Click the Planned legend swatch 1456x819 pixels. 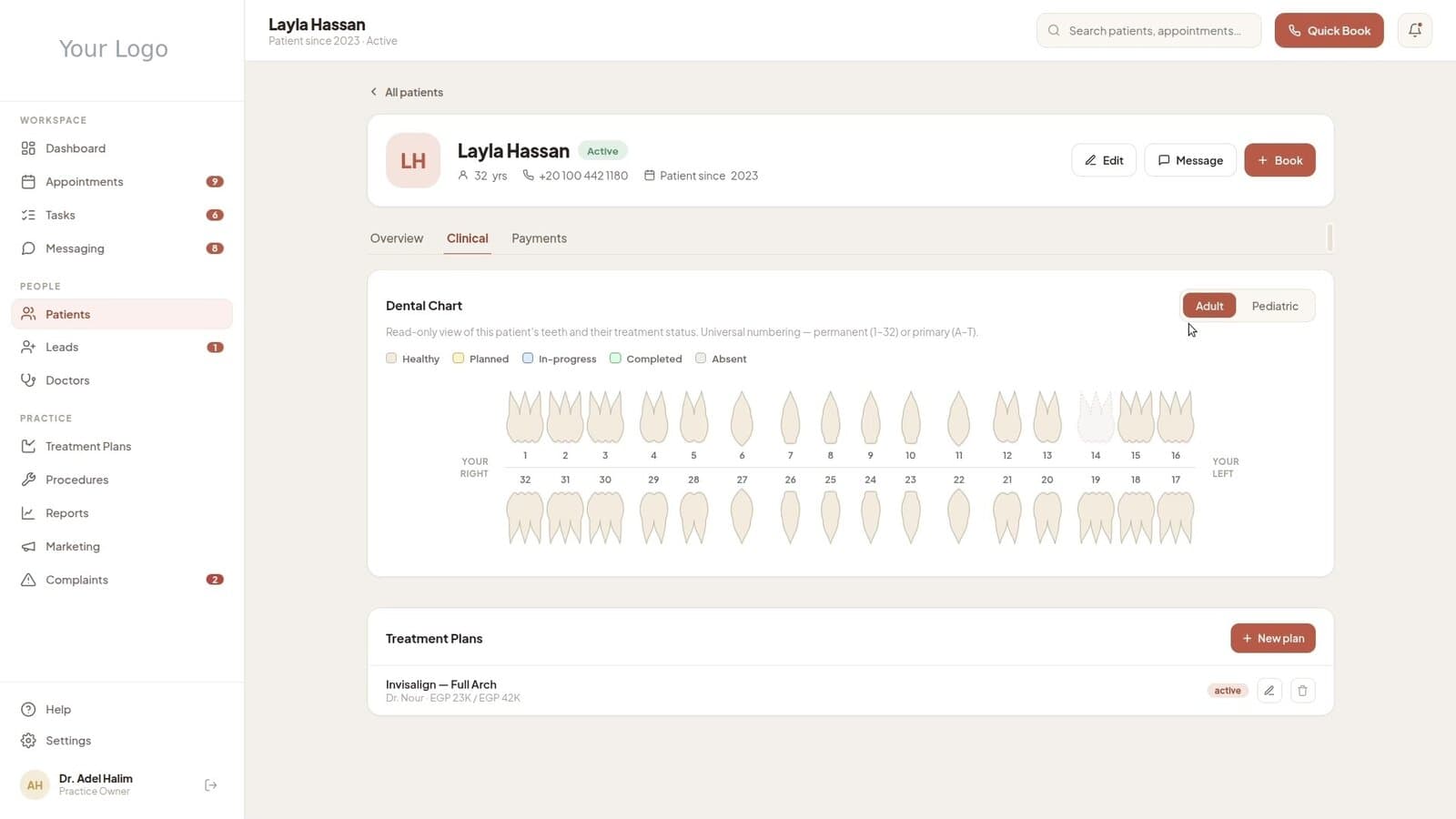click(x=459, y=359)
